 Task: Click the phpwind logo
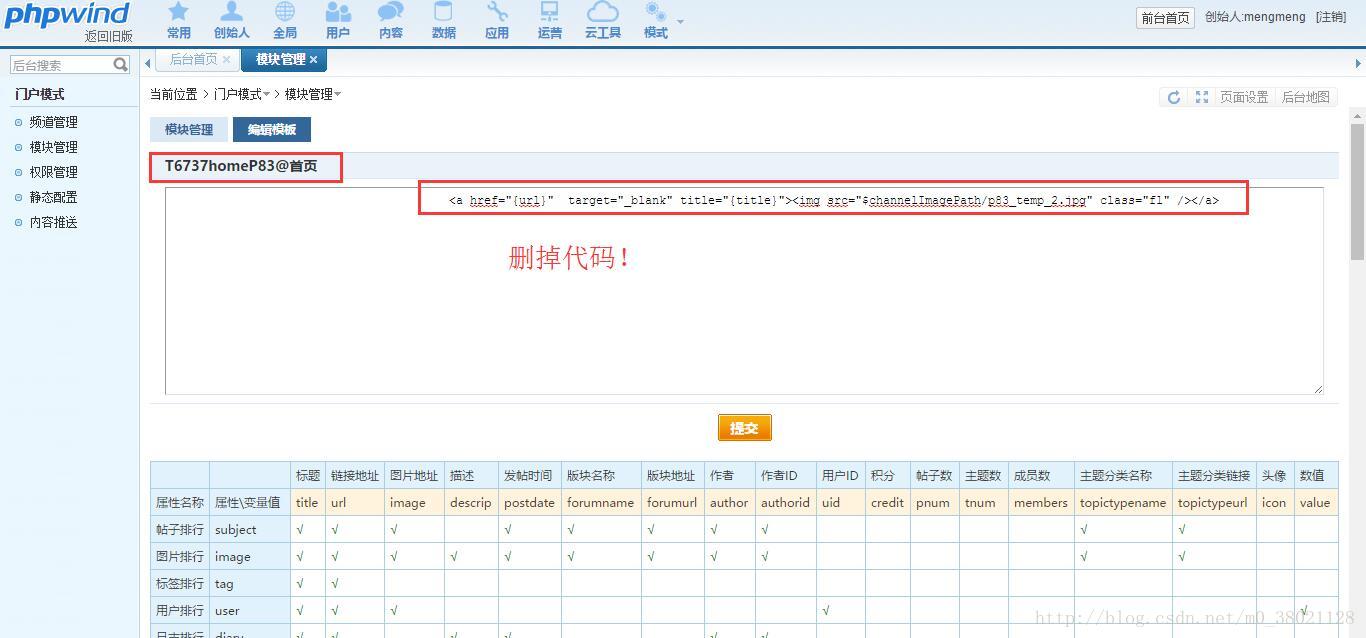(66, 14)
